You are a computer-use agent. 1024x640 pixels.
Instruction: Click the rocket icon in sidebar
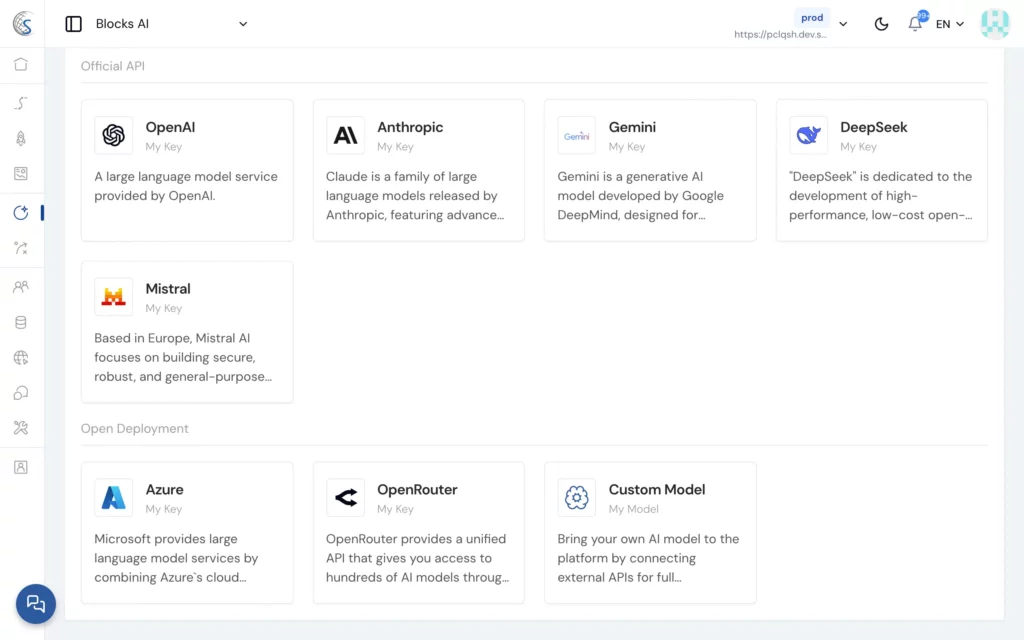(x=21, y=139)
